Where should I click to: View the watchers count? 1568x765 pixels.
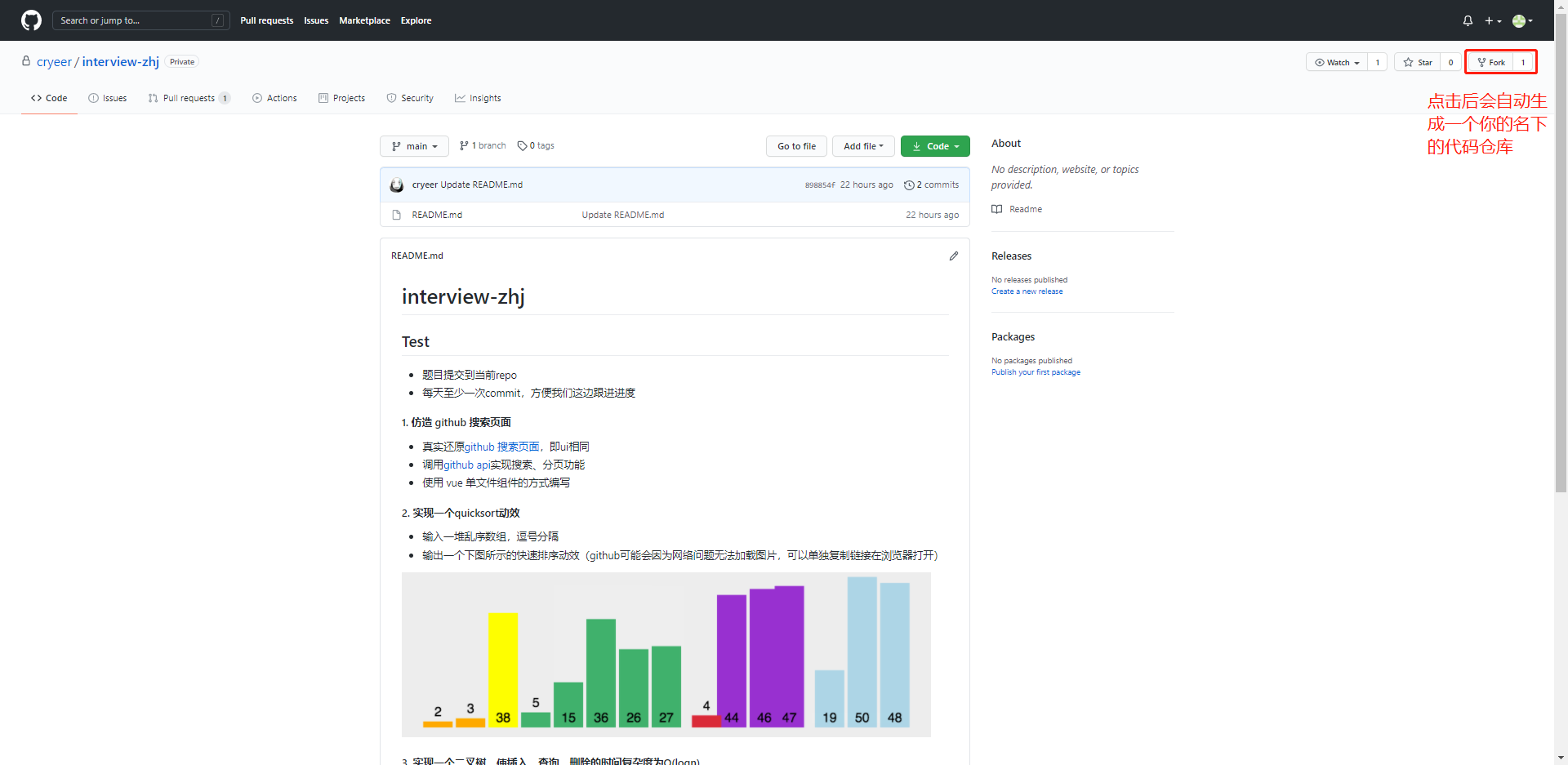(x=1378, y=62)
